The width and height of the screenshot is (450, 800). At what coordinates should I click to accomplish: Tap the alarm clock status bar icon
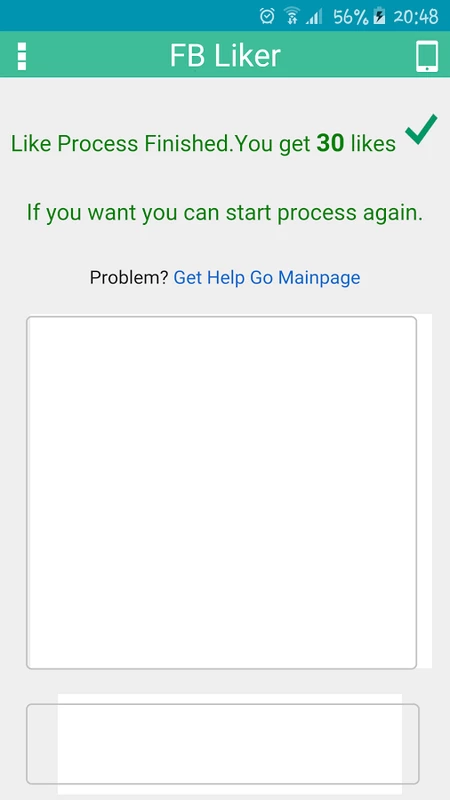click(x=267, y=16)
